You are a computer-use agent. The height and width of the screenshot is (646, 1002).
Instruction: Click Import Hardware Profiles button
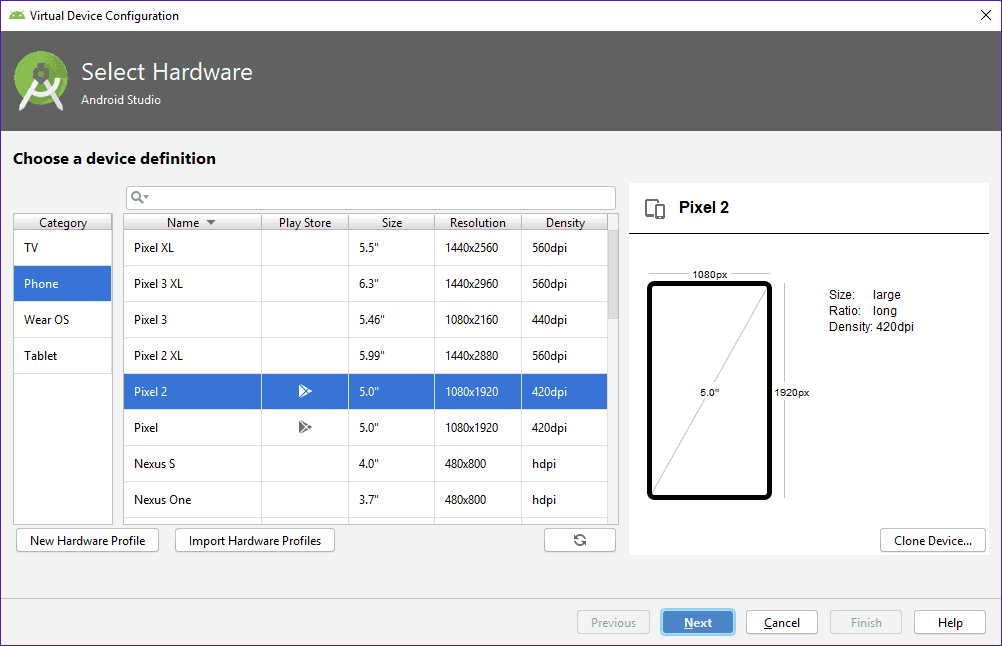coord(255,541)
